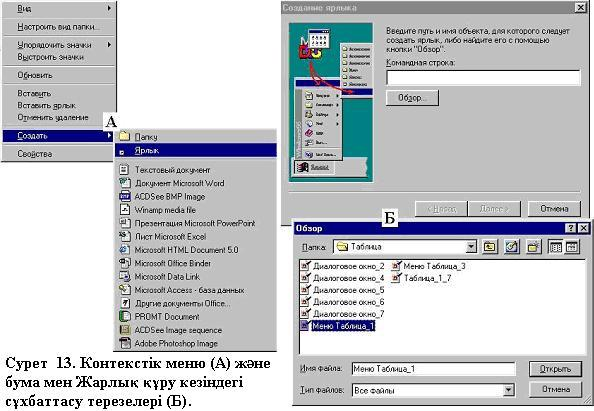This screenshot has height=411, width=594.
Task: Click ACDSee BMP Image icon
Action: click(125, 196)
